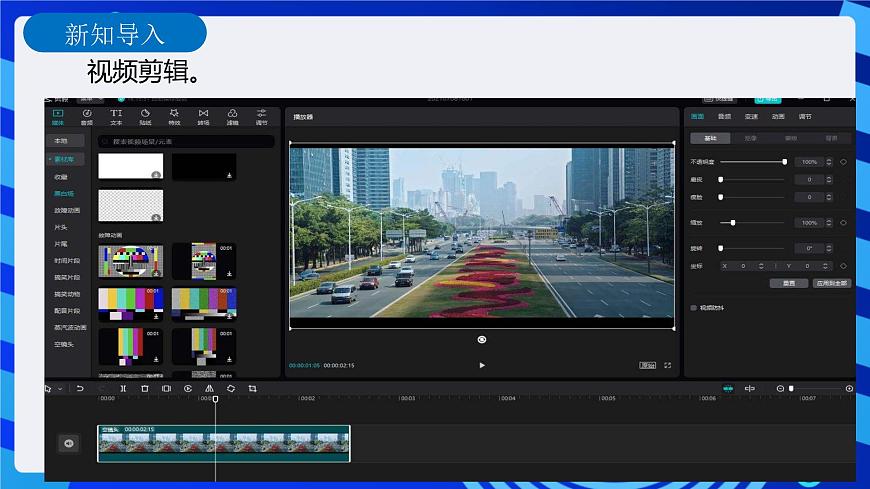
Task: Open the 滤镜 filters panel icon
Action: click(x=232, y=117)
